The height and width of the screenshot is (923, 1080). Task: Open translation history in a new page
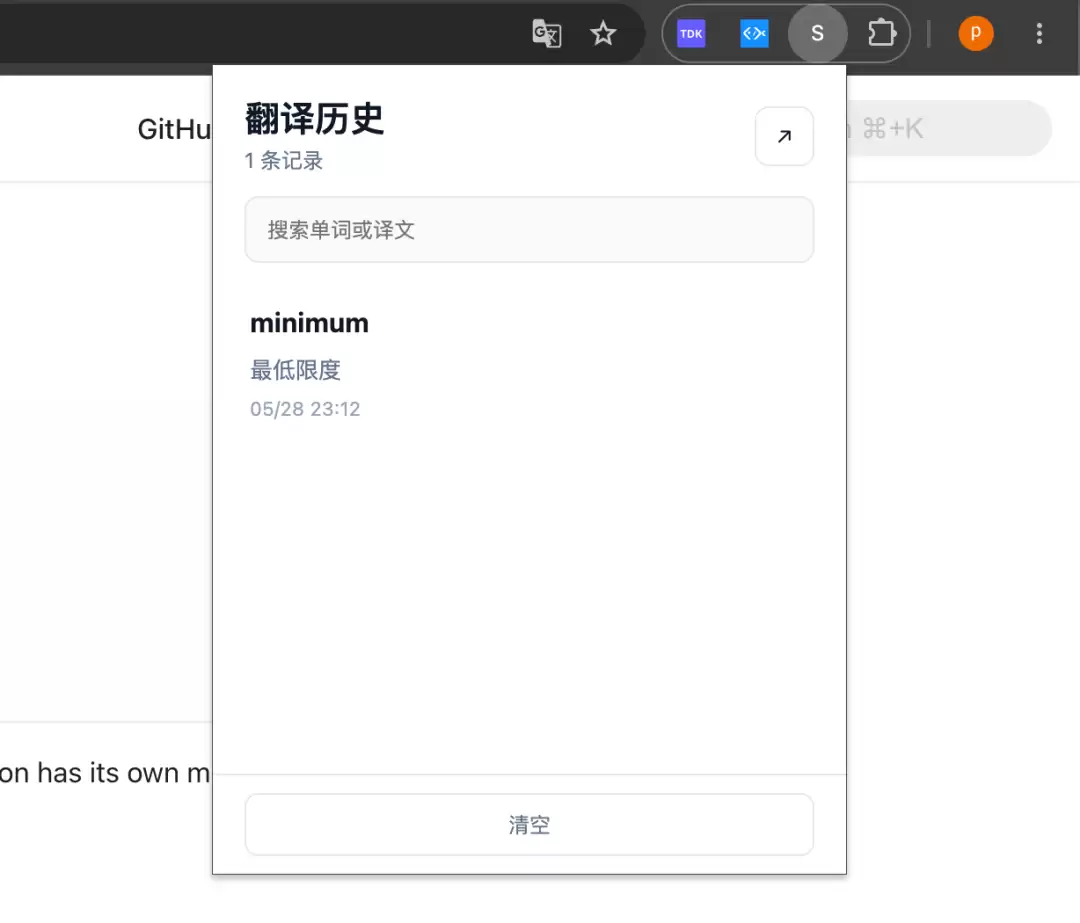(x=784, y=136)
